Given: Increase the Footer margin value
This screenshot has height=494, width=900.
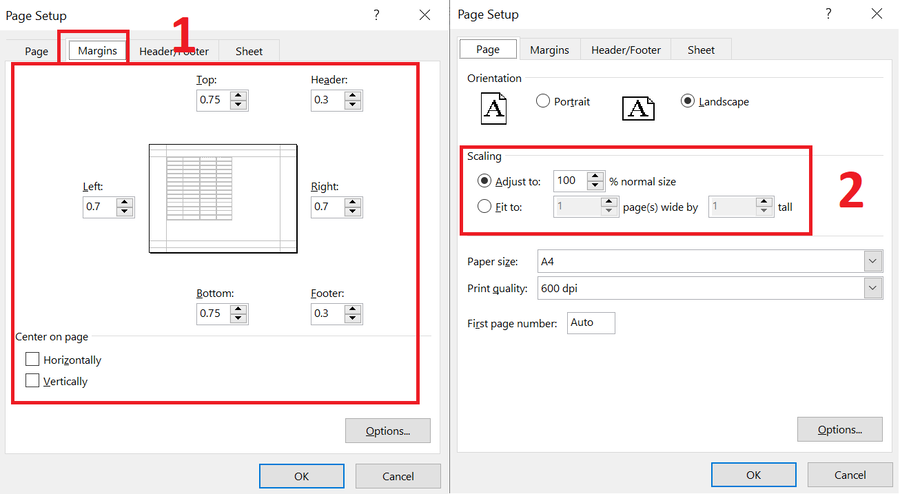Looking at the screenshot, I should pos(353,309).
